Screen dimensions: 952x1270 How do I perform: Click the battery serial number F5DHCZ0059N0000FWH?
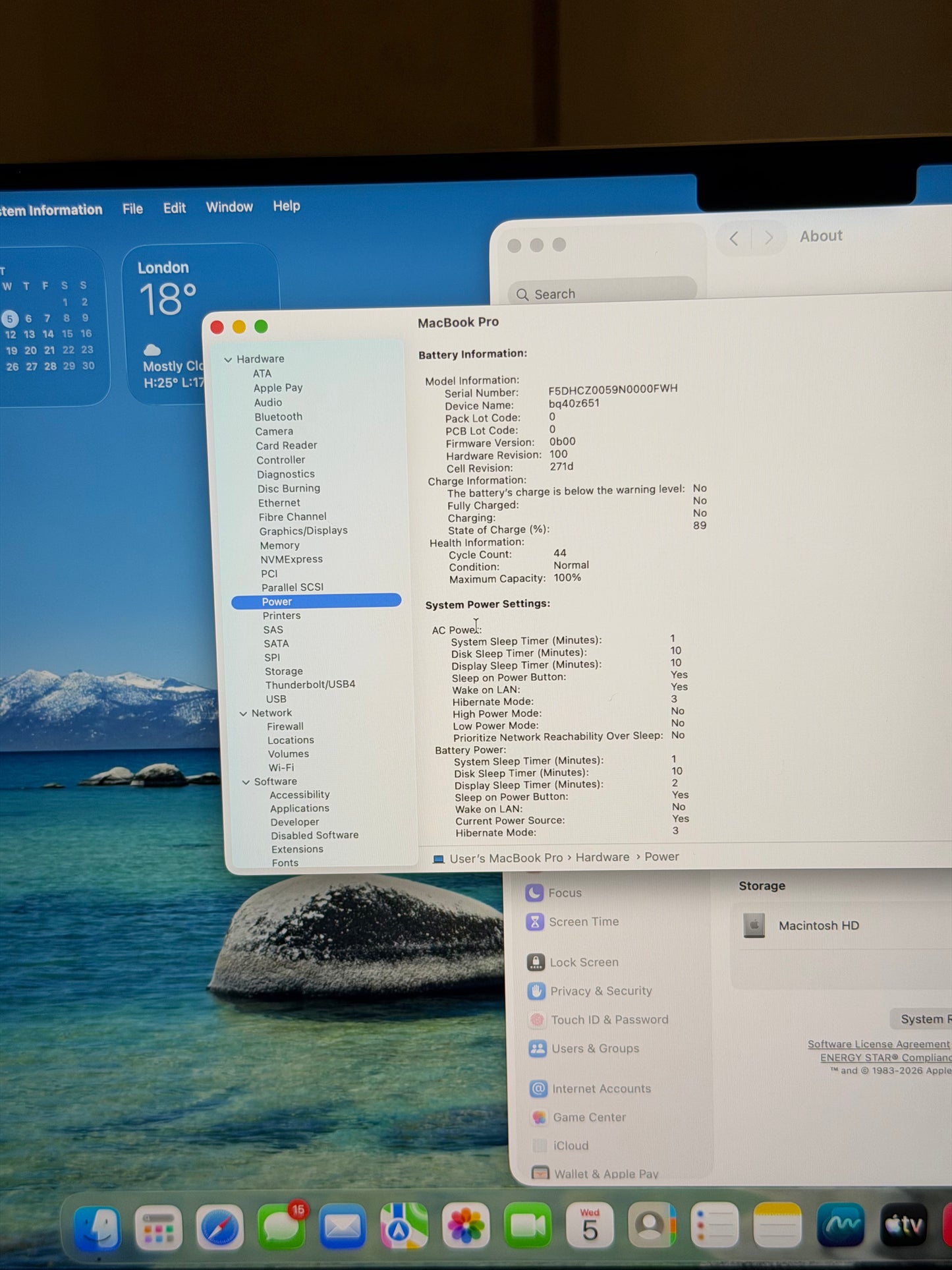point(613,390)
